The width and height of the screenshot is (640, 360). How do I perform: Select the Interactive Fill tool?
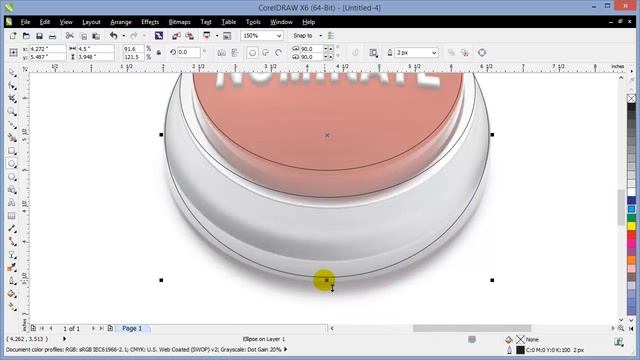pos(12,307)
